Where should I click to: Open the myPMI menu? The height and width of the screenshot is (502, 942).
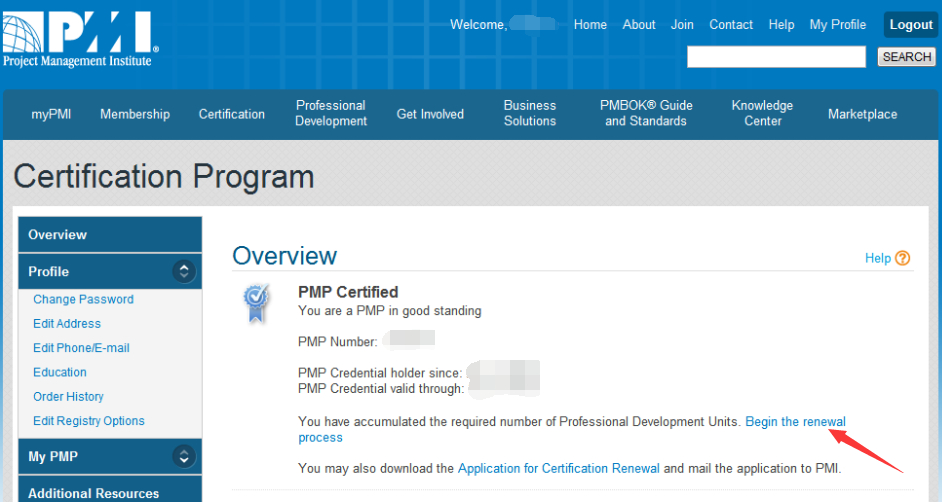[51, 114]
